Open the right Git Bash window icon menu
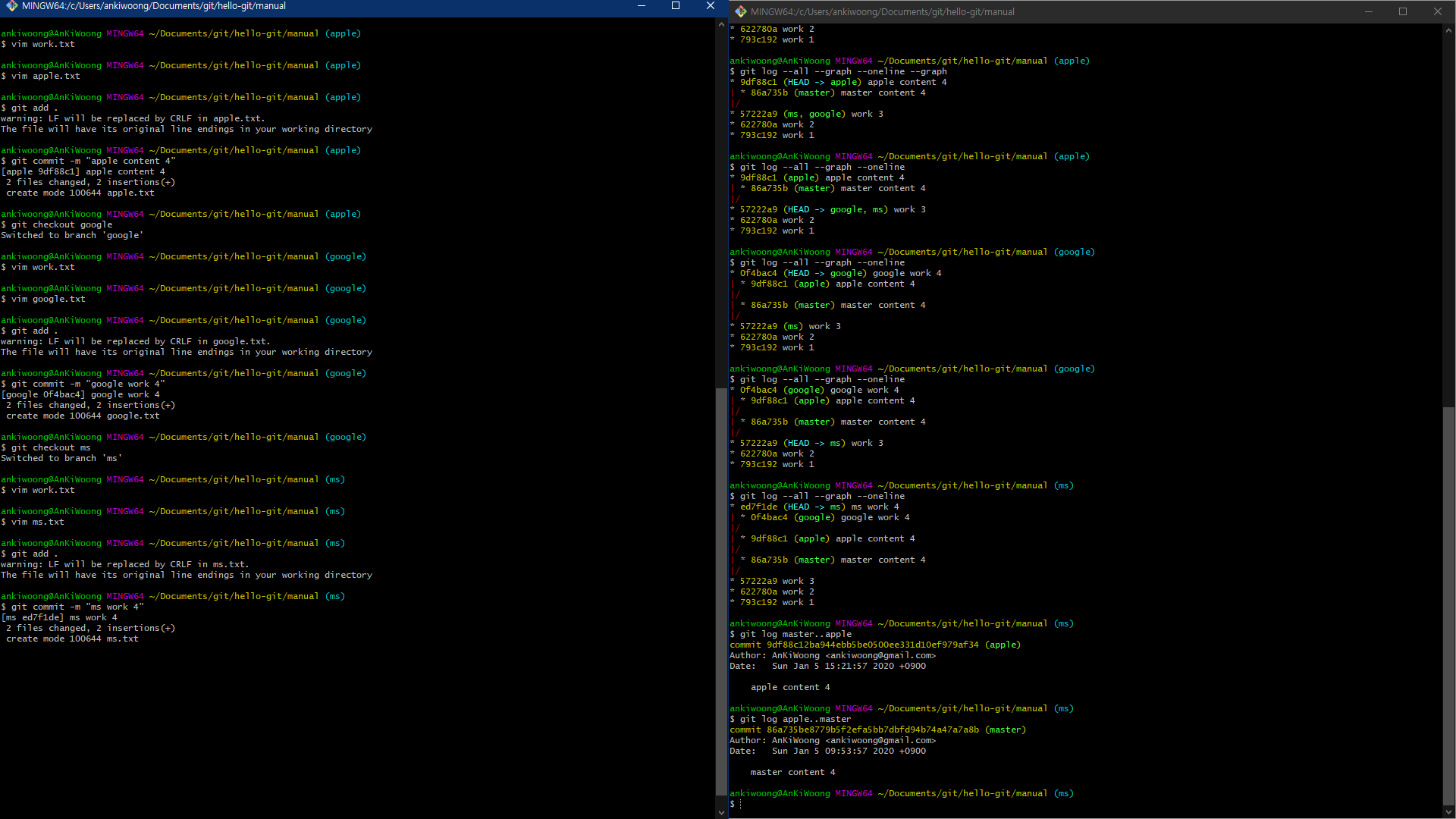This screenshot has height=819, width=1456. [740, 11]
